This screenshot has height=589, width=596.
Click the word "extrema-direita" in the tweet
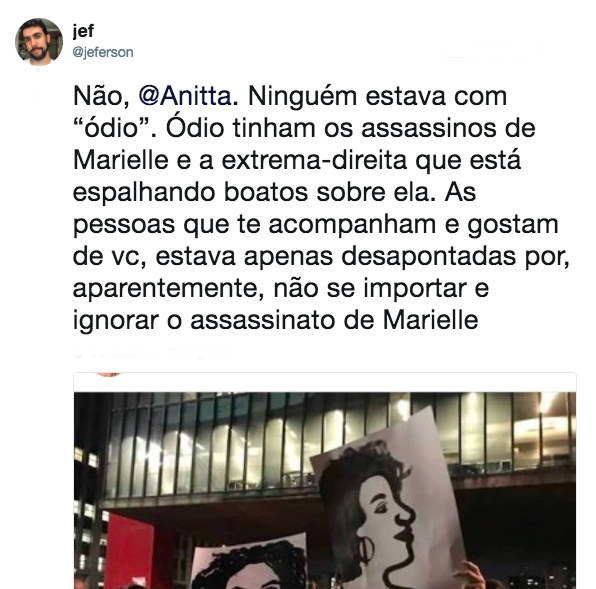[x=314, y=160]
